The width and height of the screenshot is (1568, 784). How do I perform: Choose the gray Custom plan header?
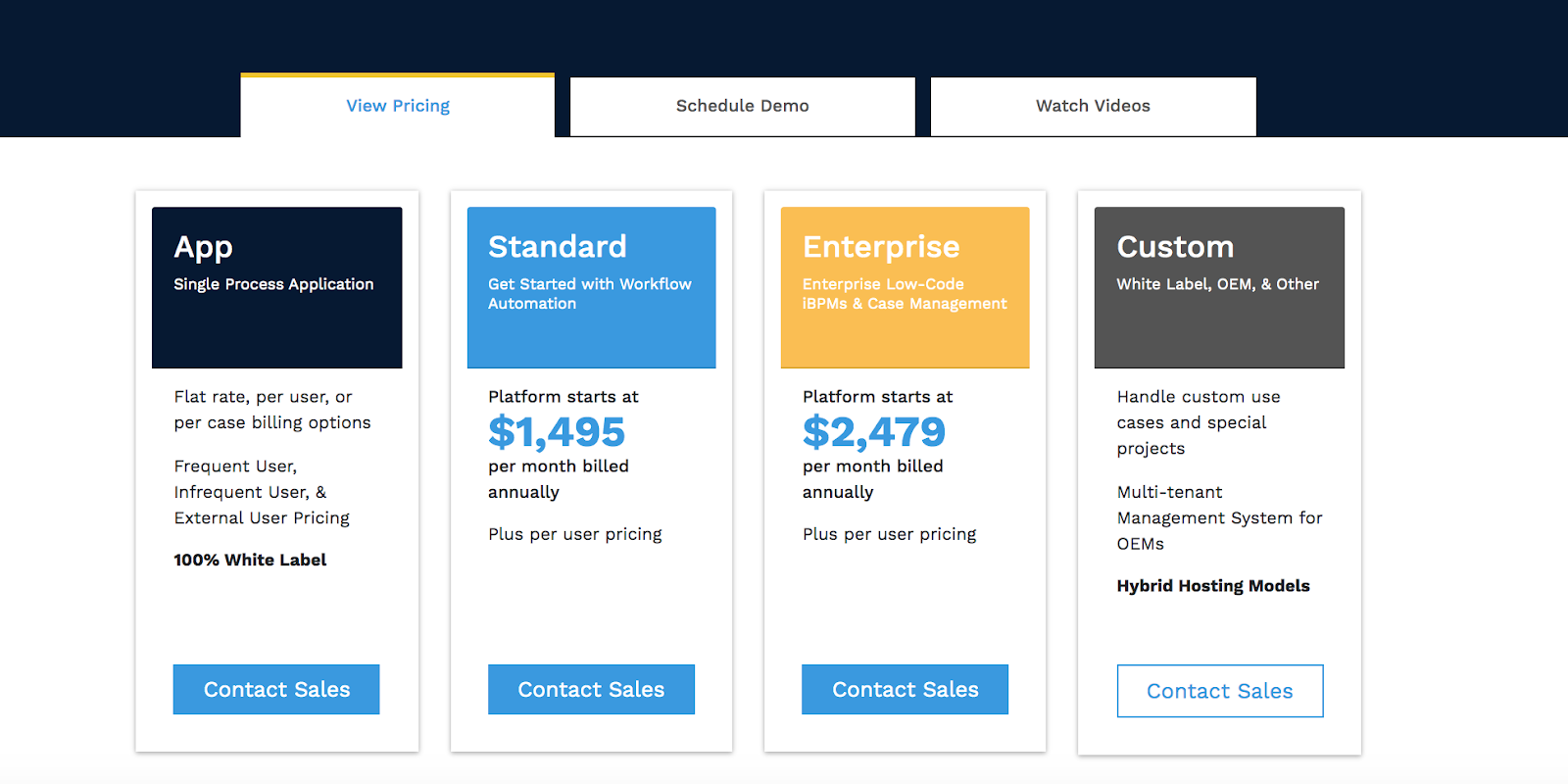pyautogui.click(x=1219, y=287)
